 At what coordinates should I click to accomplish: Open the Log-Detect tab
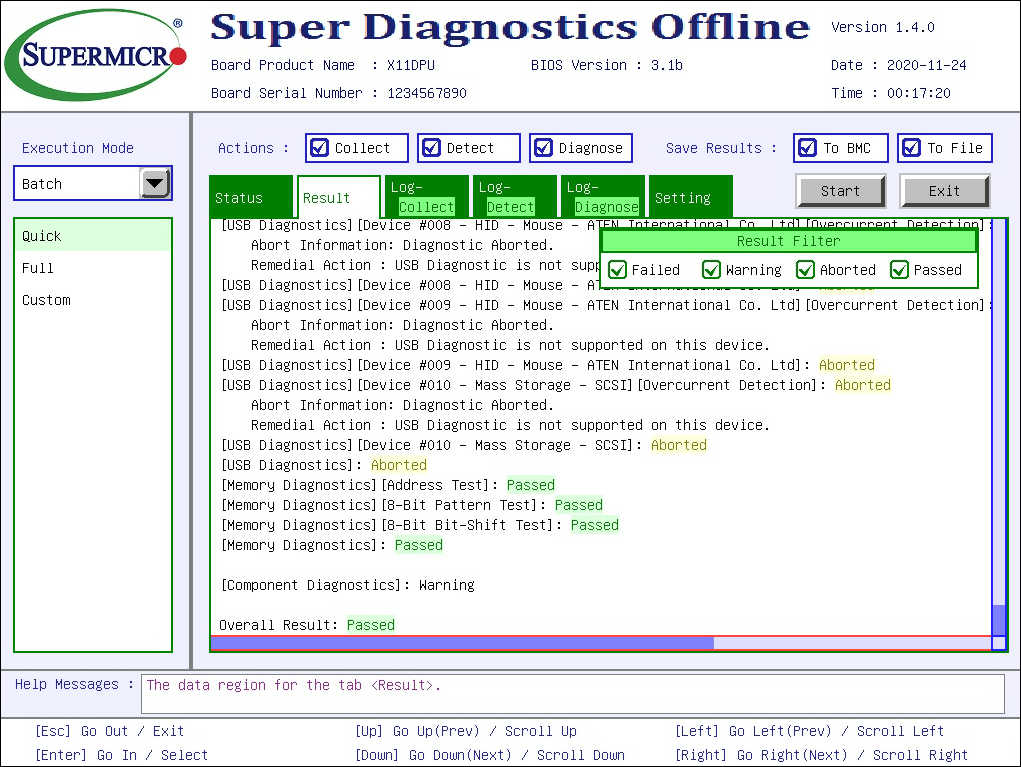pyautogui.click(x=510, y=197)
